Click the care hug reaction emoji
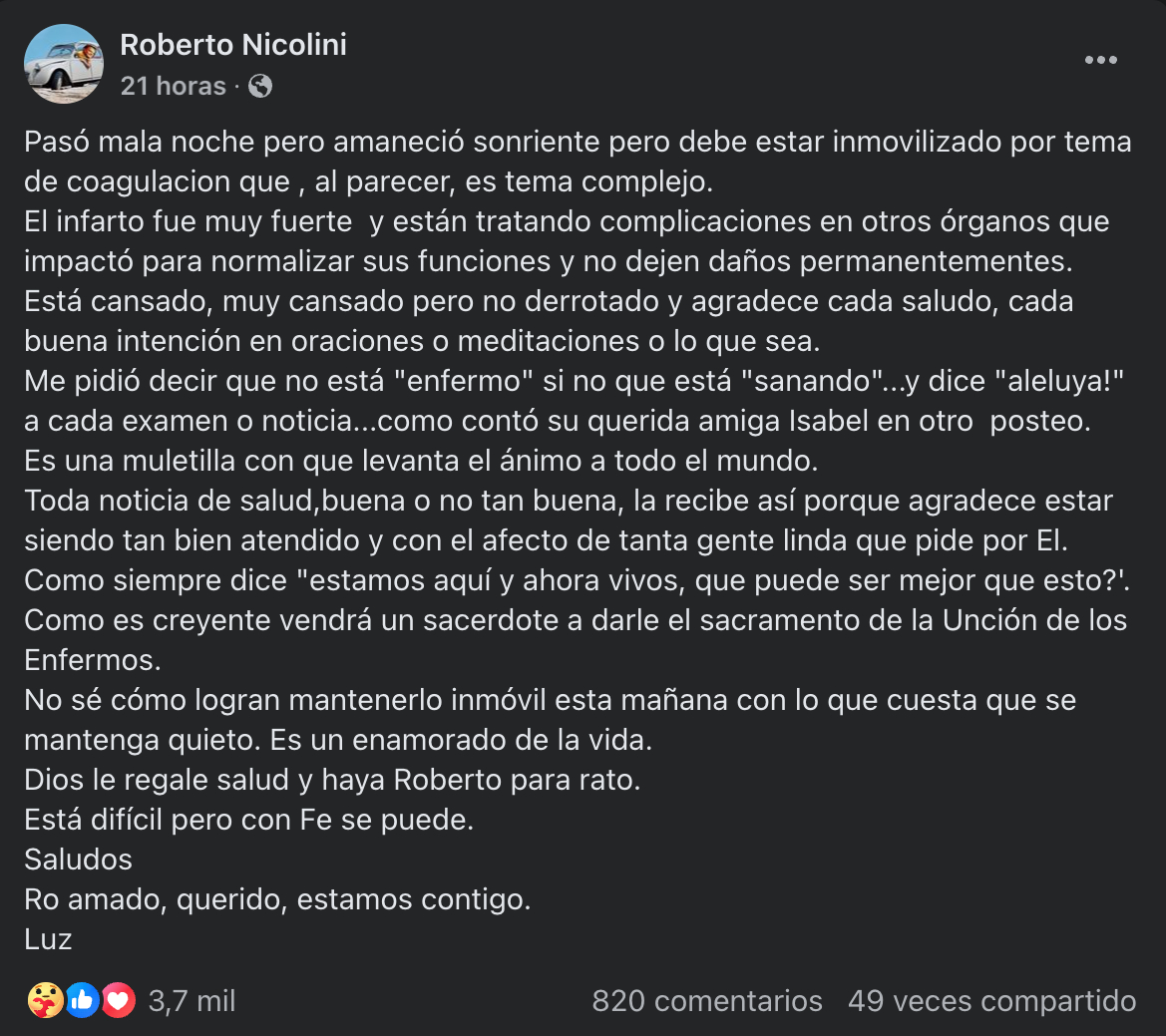This screenshot has height=1036, width=1166. [45, 1000]
